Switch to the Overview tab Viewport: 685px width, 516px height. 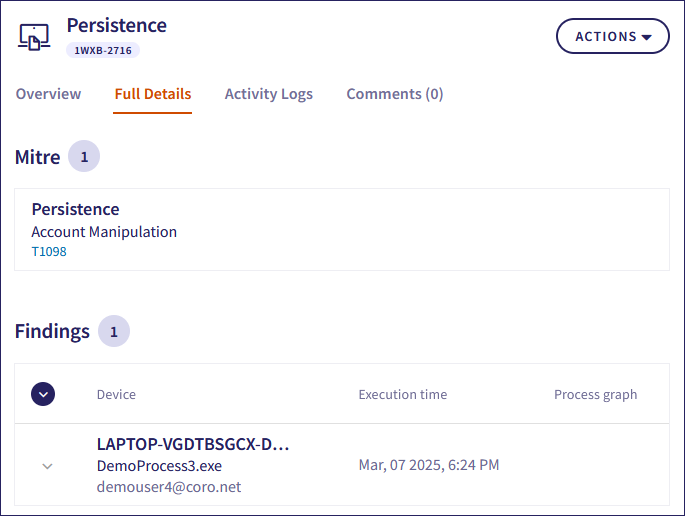pos(48,94)
